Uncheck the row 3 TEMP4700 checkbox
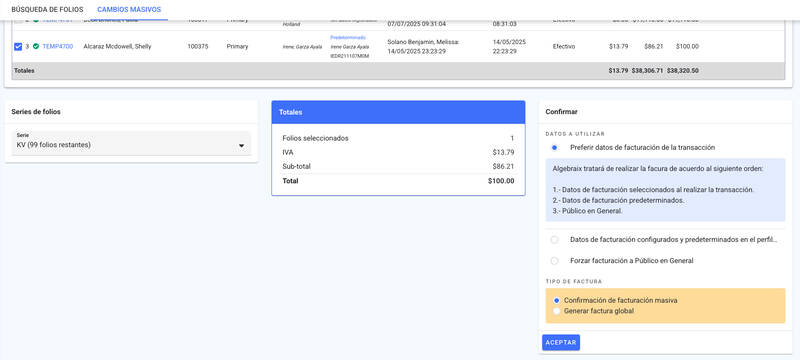This screenshot has height=360, width=800. [18, 46]
